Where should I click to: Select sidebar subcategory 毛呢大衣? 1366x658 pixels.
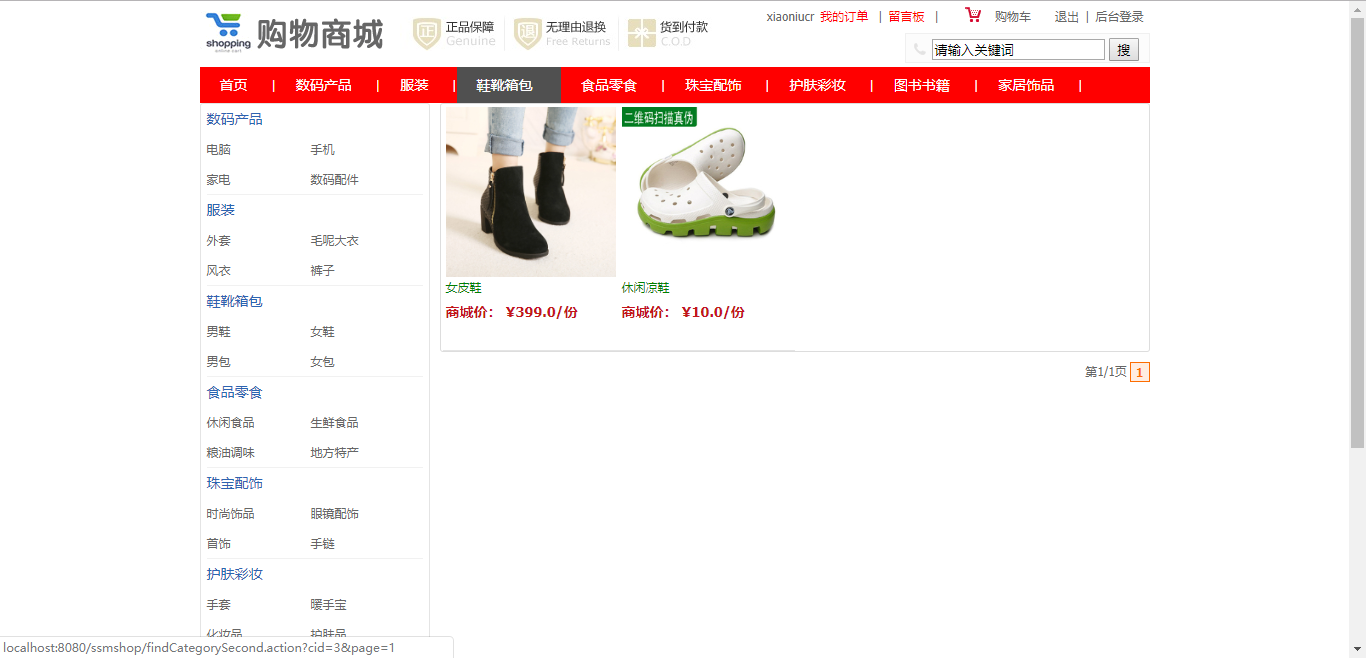pos(334,241)
